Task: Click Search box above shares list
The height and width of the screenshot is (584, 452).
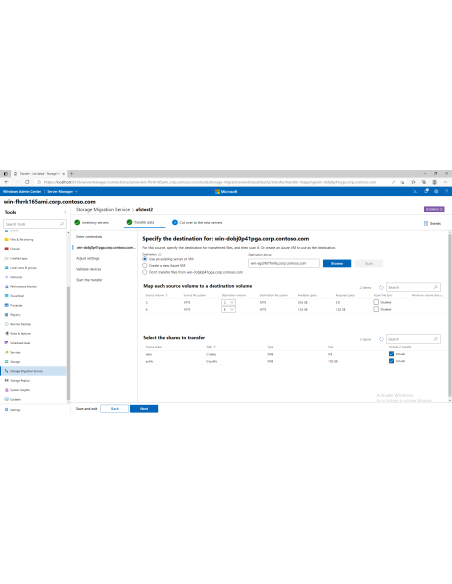Action: pos(413,339)
